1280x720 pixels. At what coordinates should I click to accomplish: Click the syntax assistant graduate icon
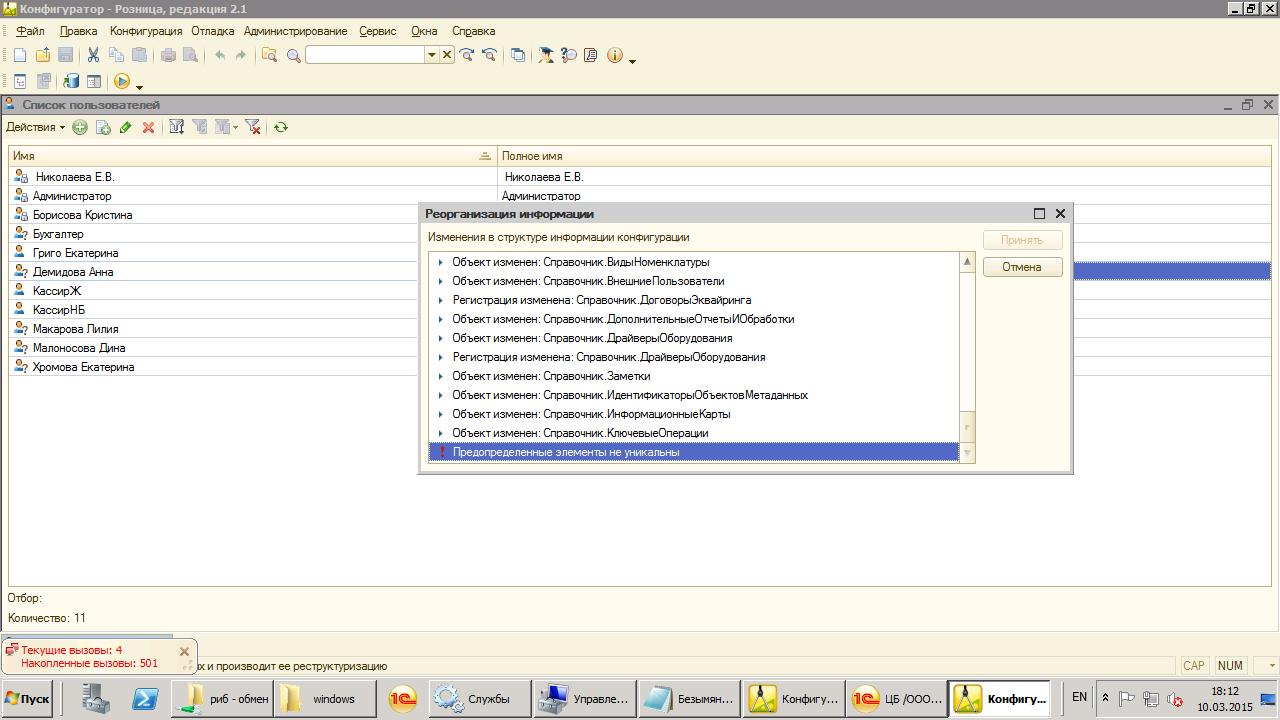546,55
